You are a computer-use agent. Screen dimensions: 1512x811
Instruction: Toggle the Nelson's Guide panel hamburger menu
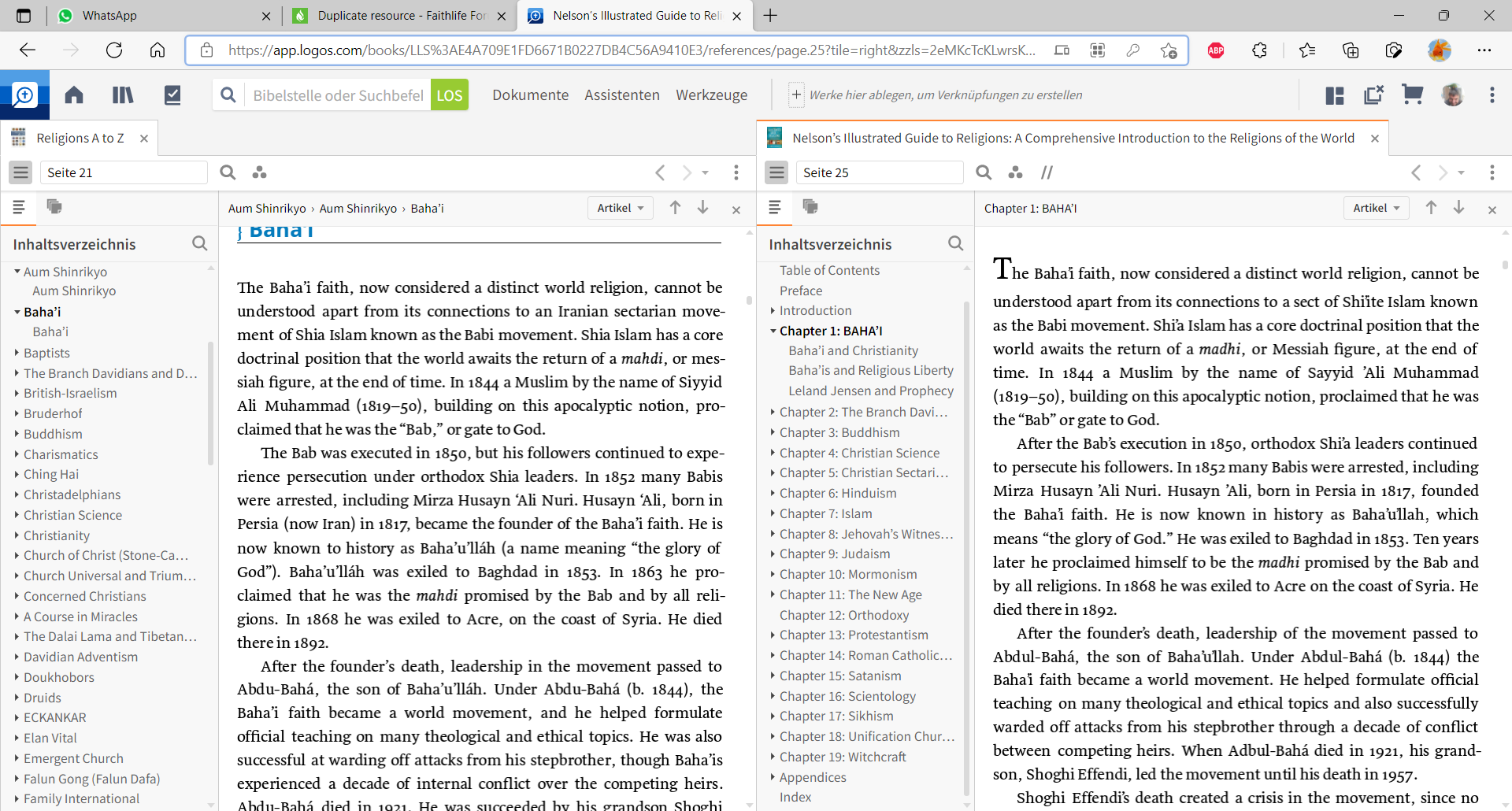(x=777, y=172)
